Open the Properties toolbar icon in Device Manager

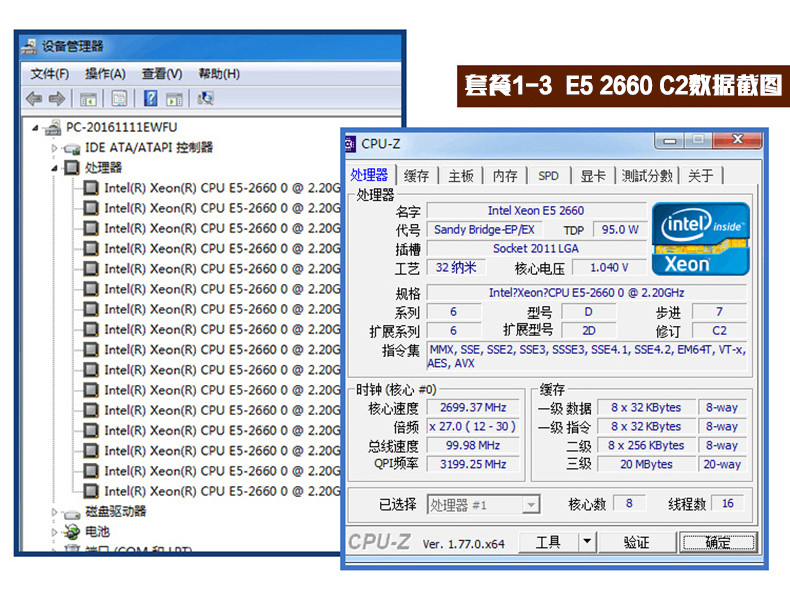coord(119,98)
